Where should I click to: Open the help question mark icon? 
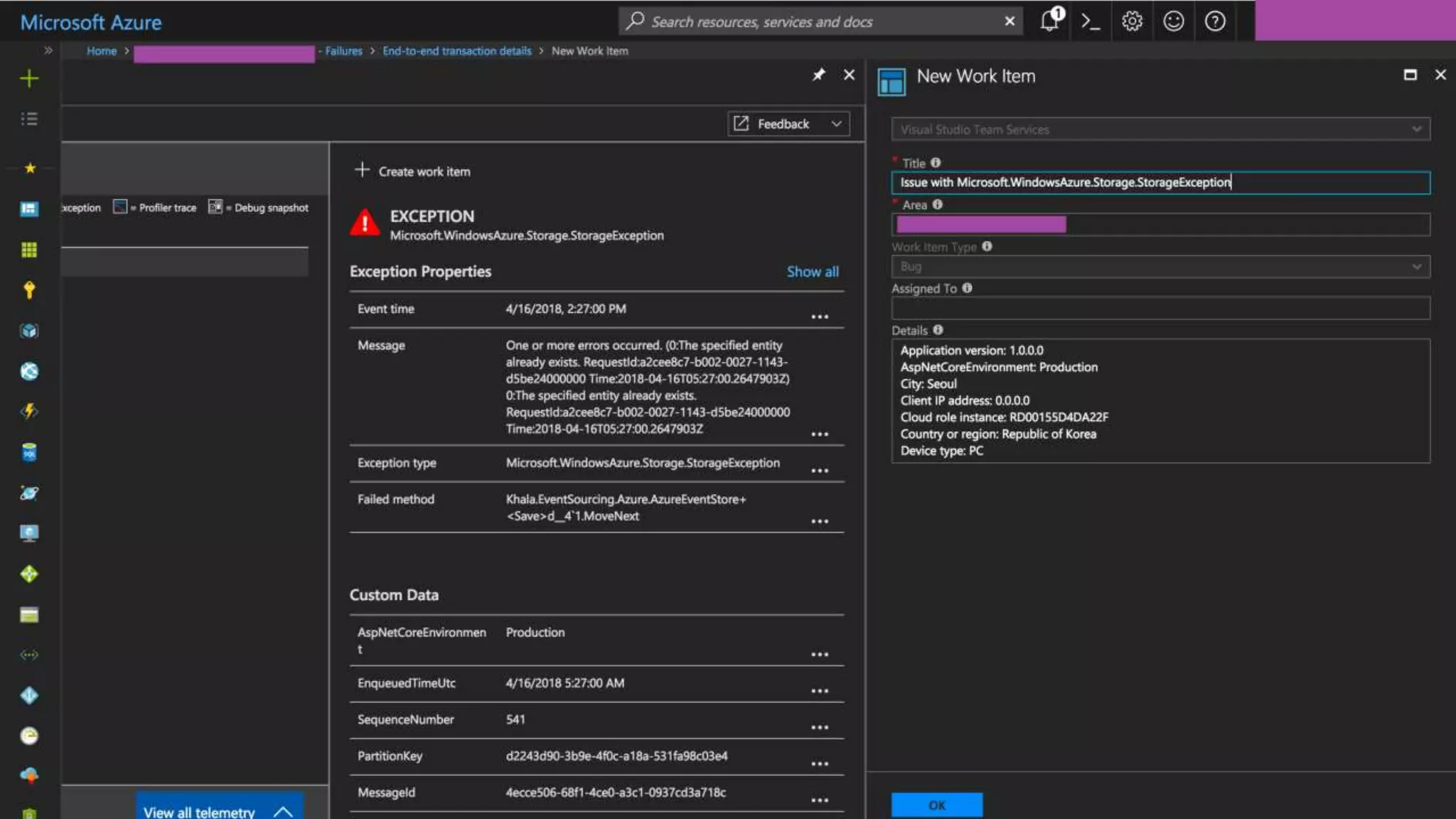1215,21
